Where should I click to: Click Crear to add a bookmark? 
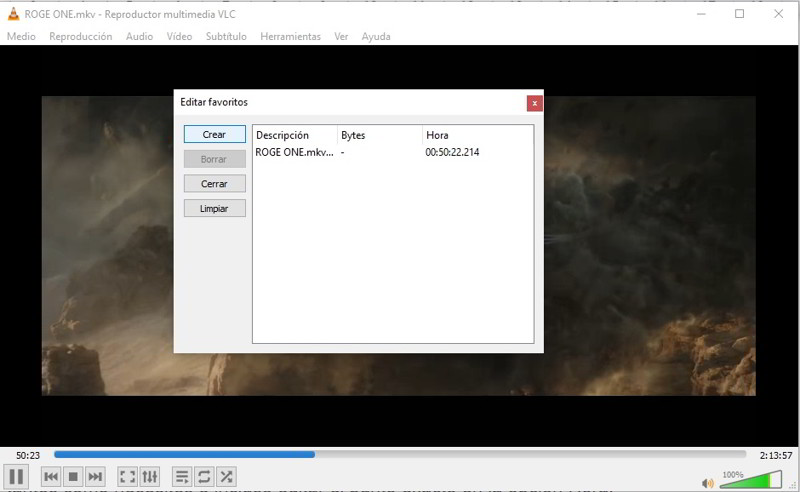click(214, 135)
